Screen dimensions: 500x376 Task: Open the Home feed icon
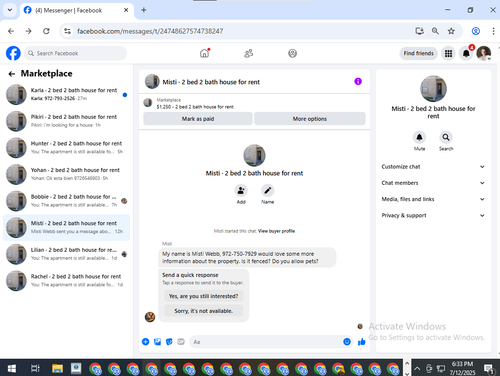point(205,53)
